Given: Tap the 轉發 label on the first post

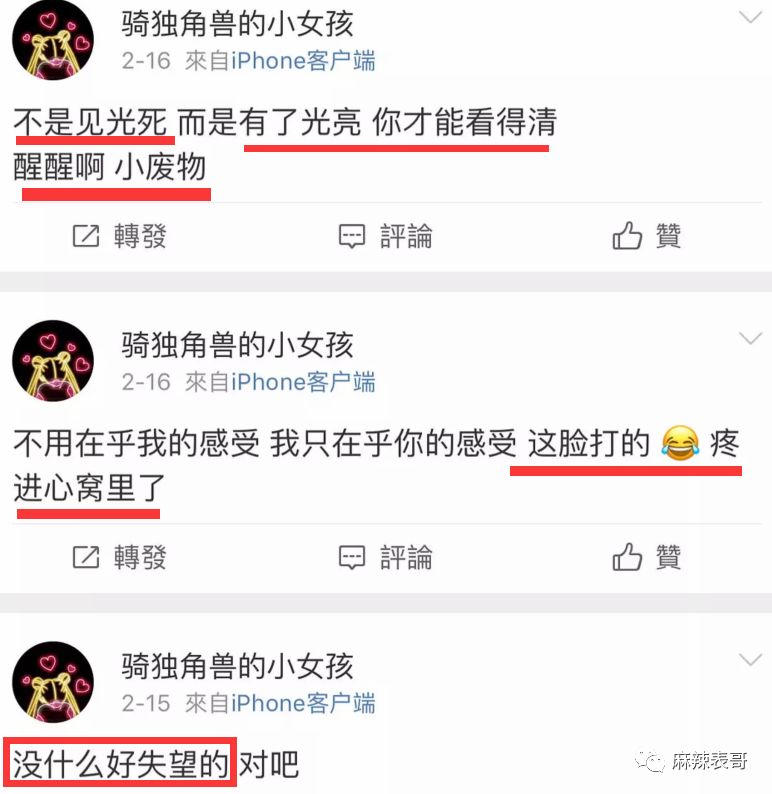Looking at the screenshot, I should point(140,236).
